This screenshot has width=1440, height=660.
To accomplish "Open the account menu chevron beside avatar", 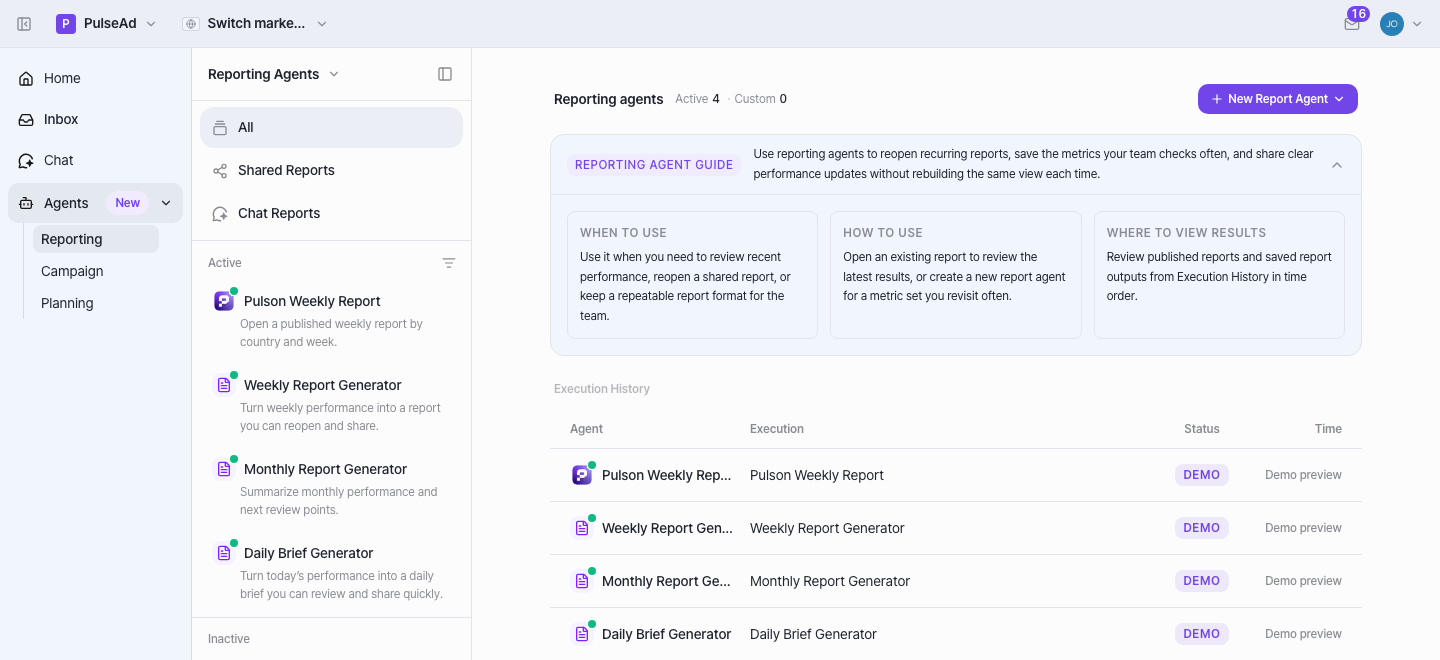I will pyautogui.click(x=1416, y=24).
